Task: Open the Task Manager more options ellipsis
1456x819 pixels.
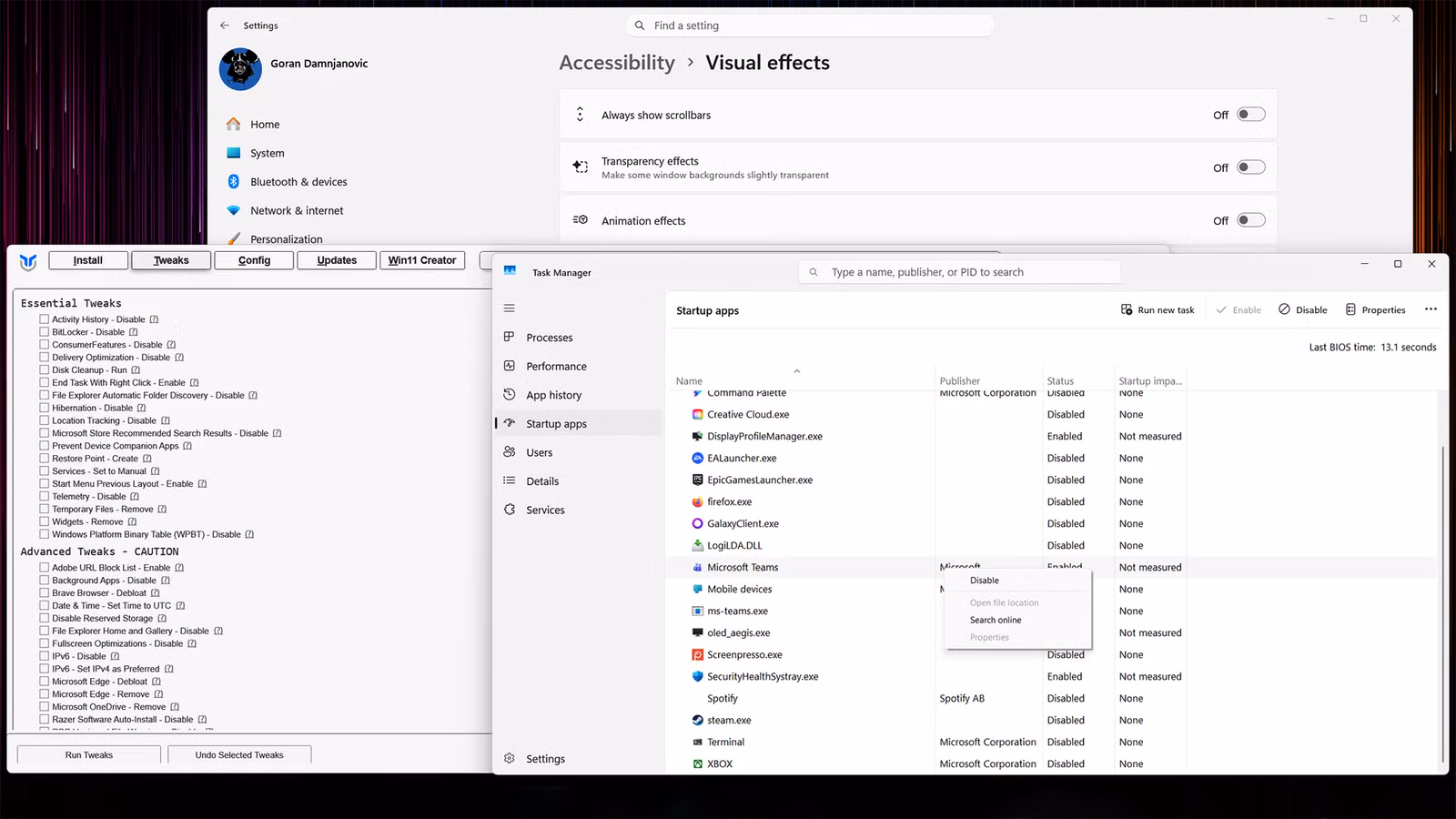Action: coord(1431,309)
